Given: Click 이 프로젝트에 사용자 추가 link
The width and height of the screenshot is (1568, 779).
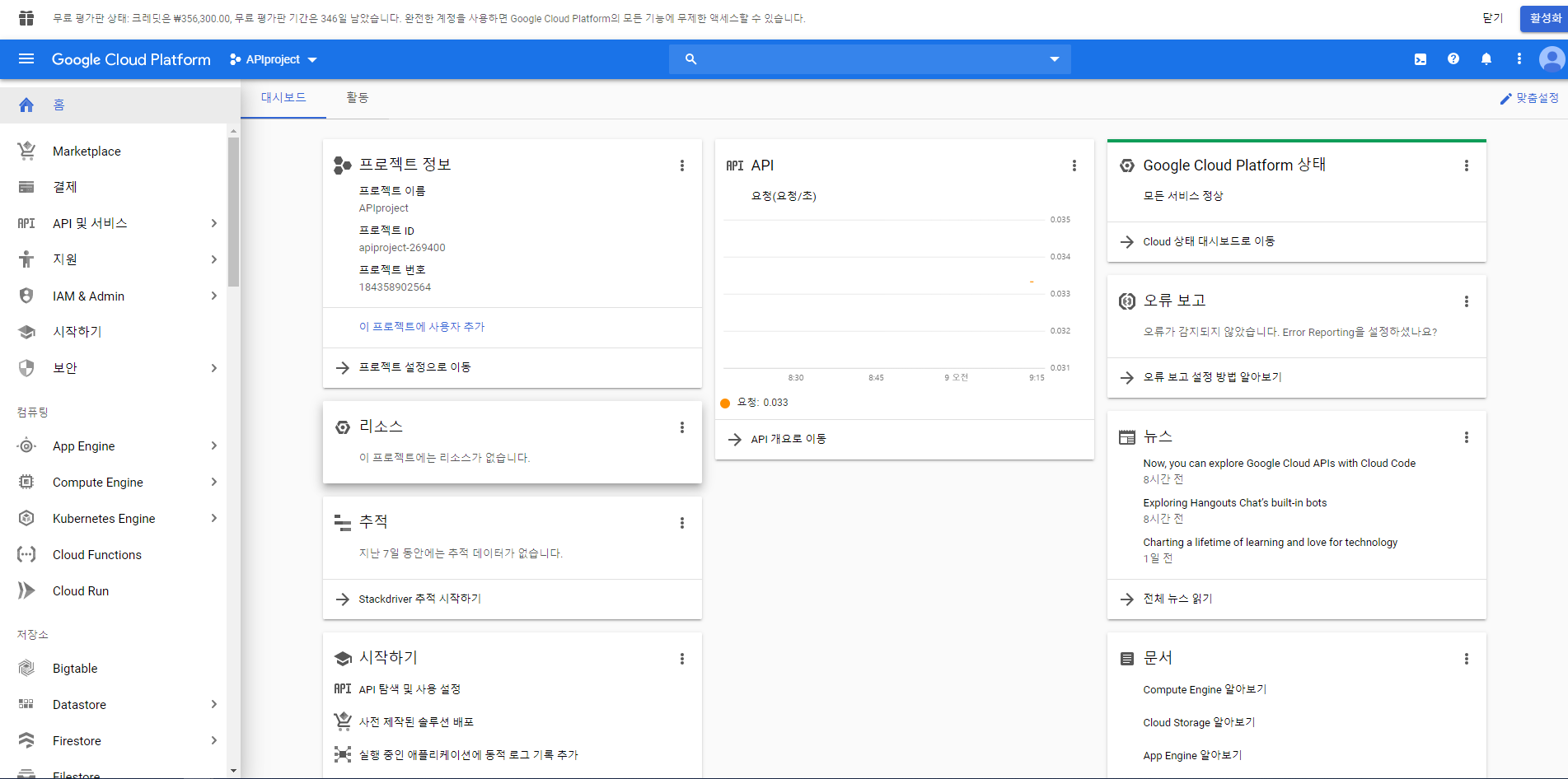Looking at the screenshot, I should [x=422, y=327].
